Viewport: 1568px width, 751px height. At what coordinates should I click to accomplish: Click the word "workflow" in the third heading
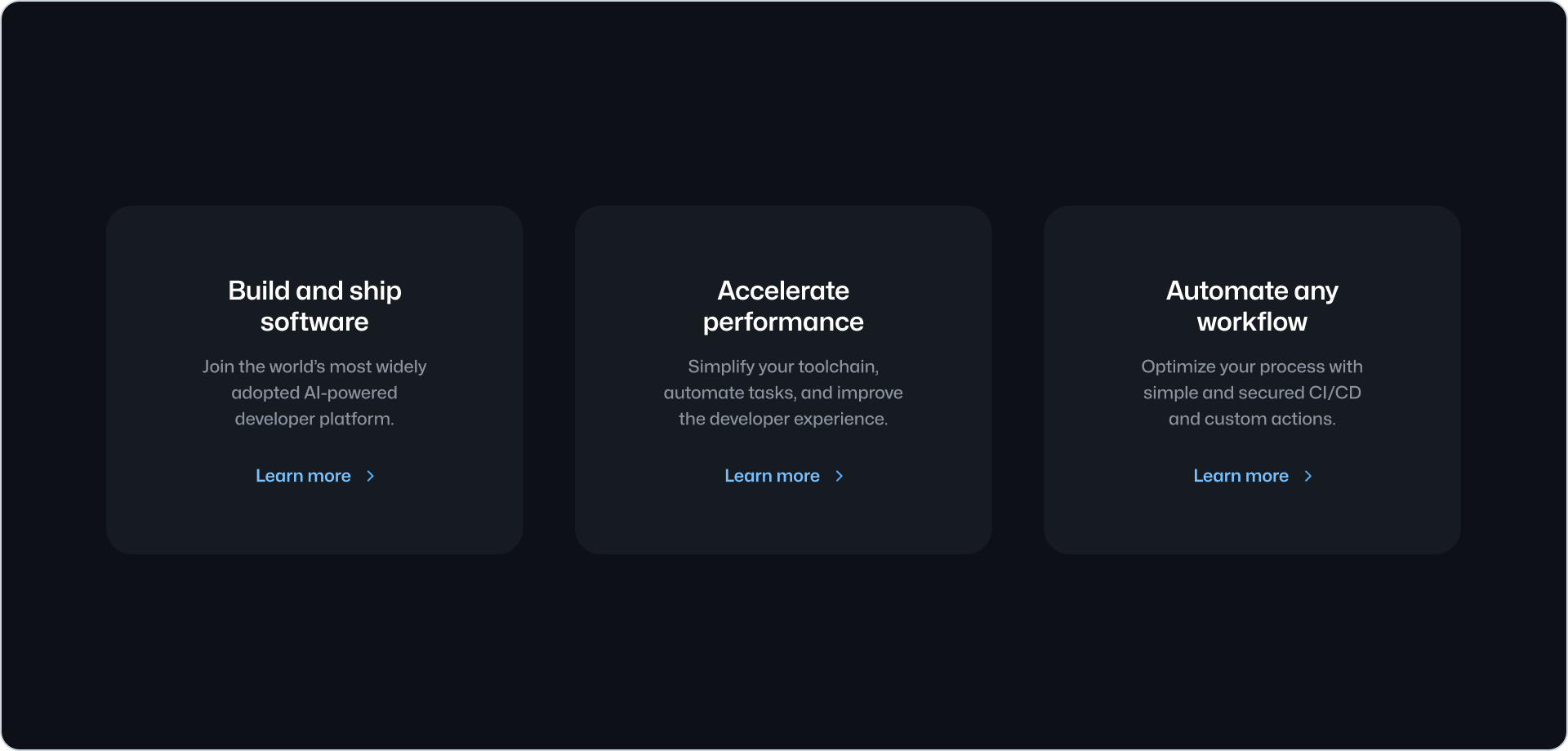(1252, 322)
